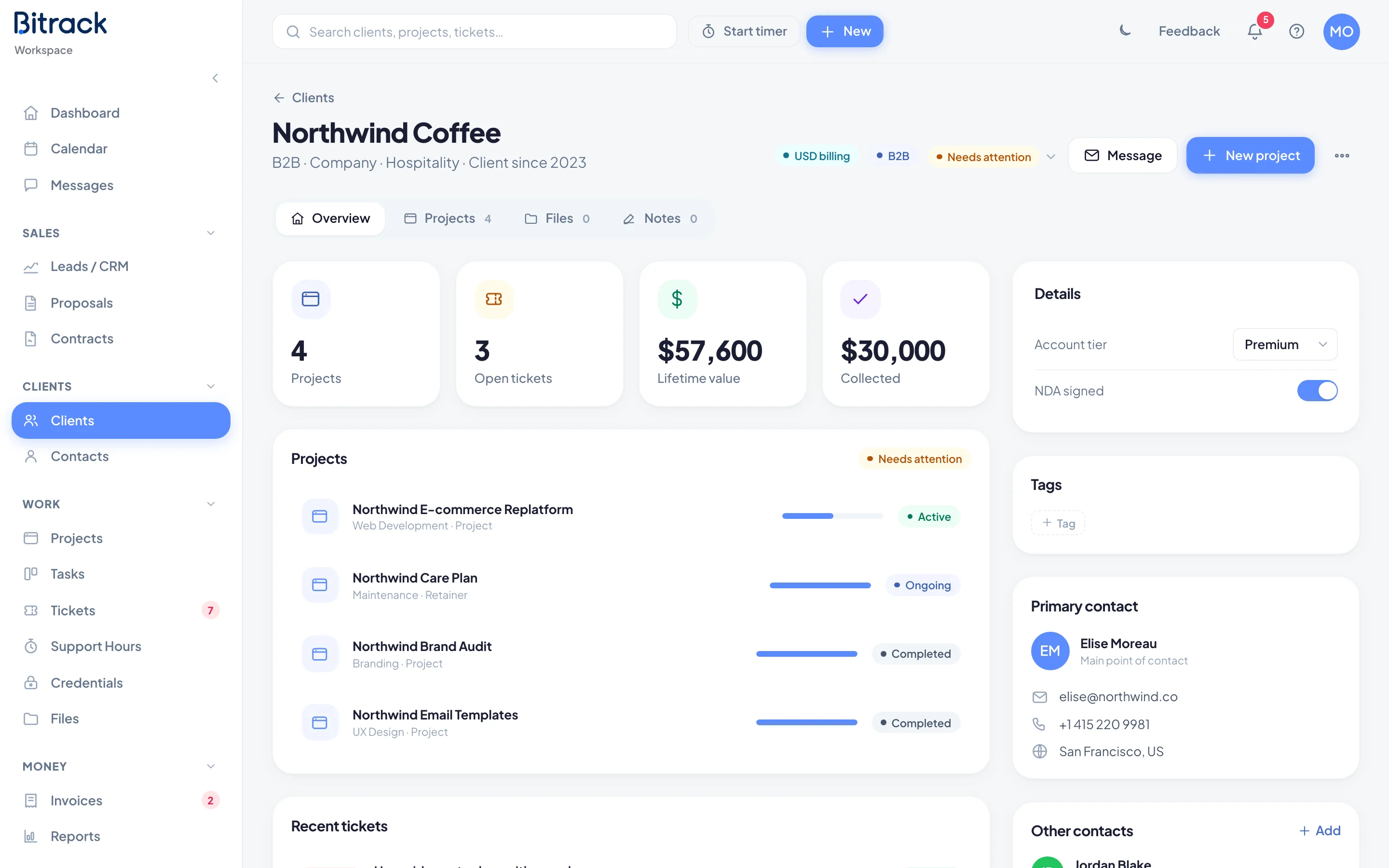Collapse the CLIENTS sidebar section
Viewport: 1389px width, 868px height.
pyautogui.click(x=211, y=386)
